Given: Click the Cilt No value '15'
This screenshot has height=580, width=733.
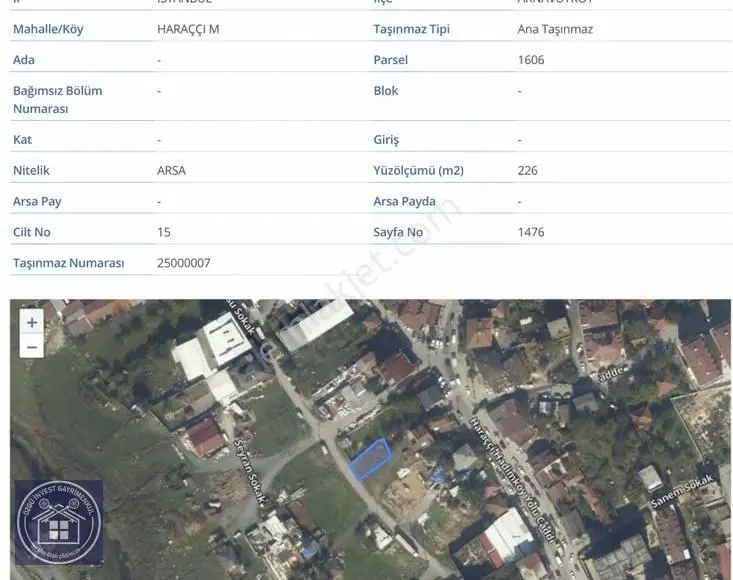Looking at the screenshot, I should [x=164, y=232].
